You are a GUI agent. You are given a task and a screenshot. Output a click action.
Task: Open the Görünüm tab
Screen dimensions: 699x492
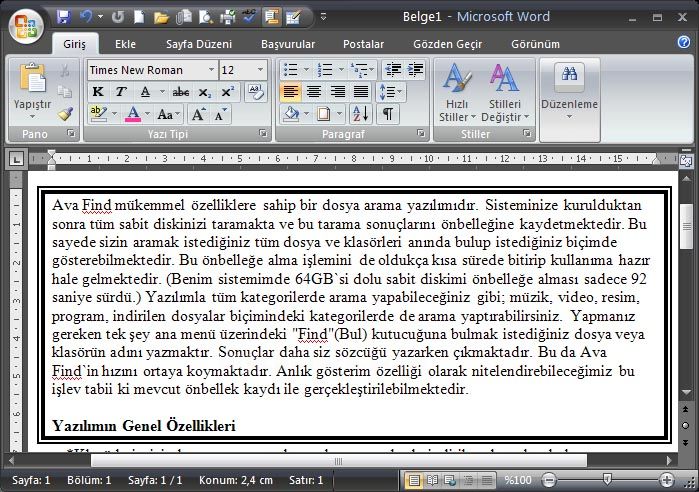point(535,44)
